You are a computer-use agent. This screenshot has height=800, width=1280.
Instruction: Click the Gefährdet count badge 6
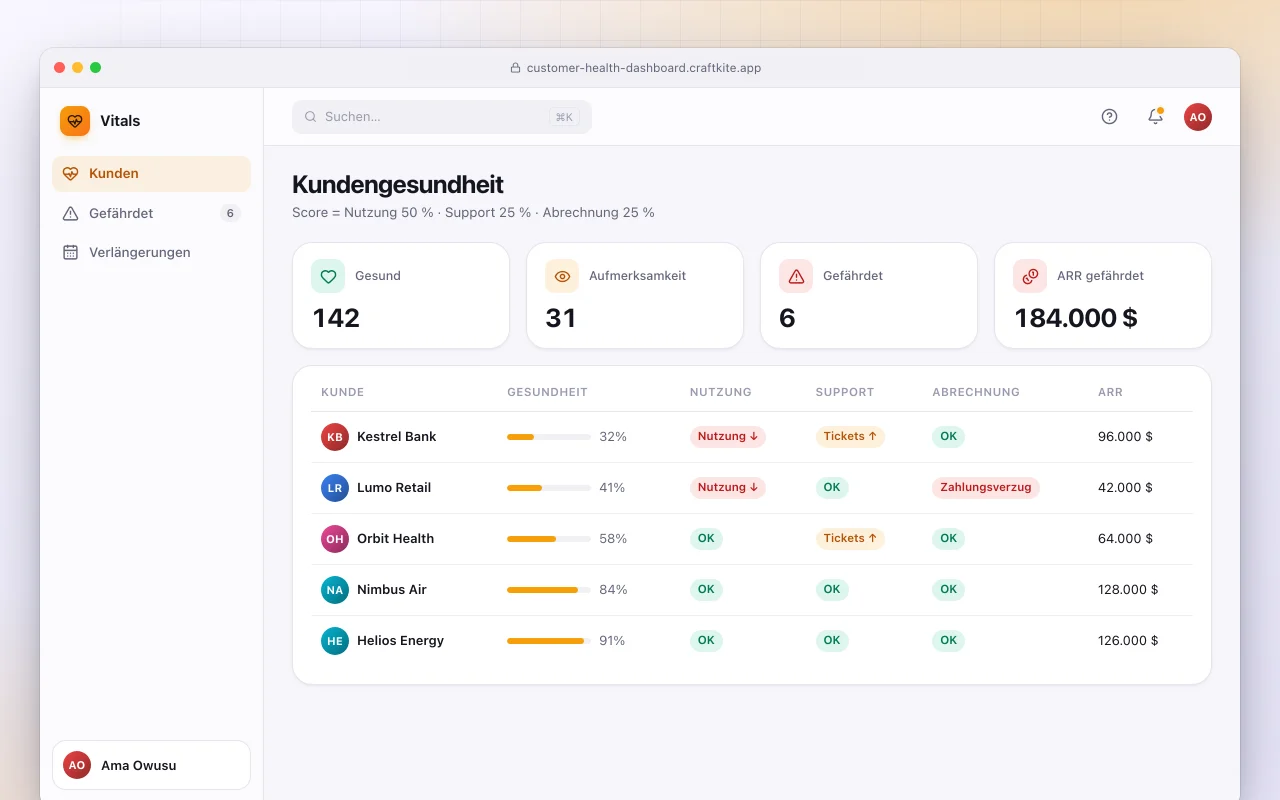[x=230, y=213]
